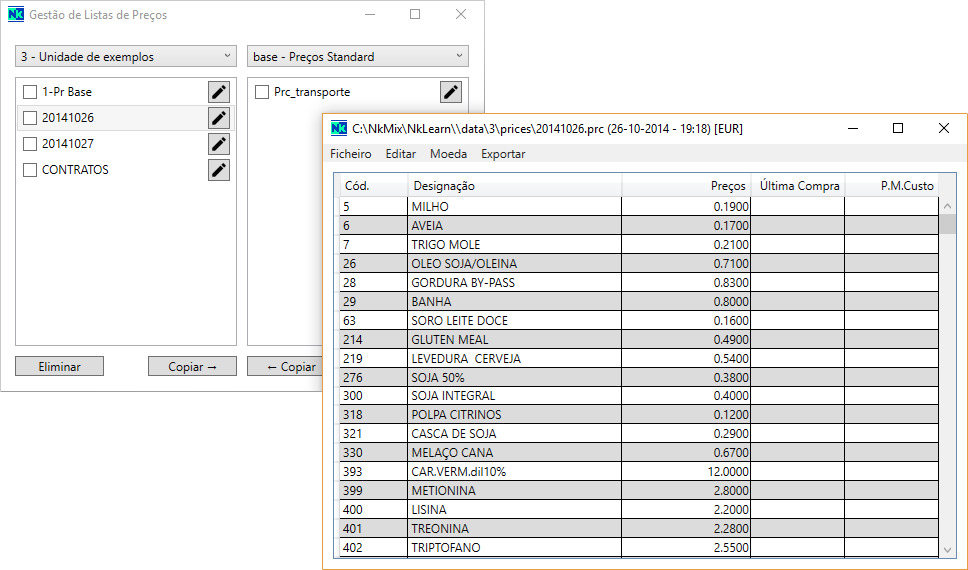
Task: Edit Prc_transporte via its pencil icon
Action: tap(451, 92)
